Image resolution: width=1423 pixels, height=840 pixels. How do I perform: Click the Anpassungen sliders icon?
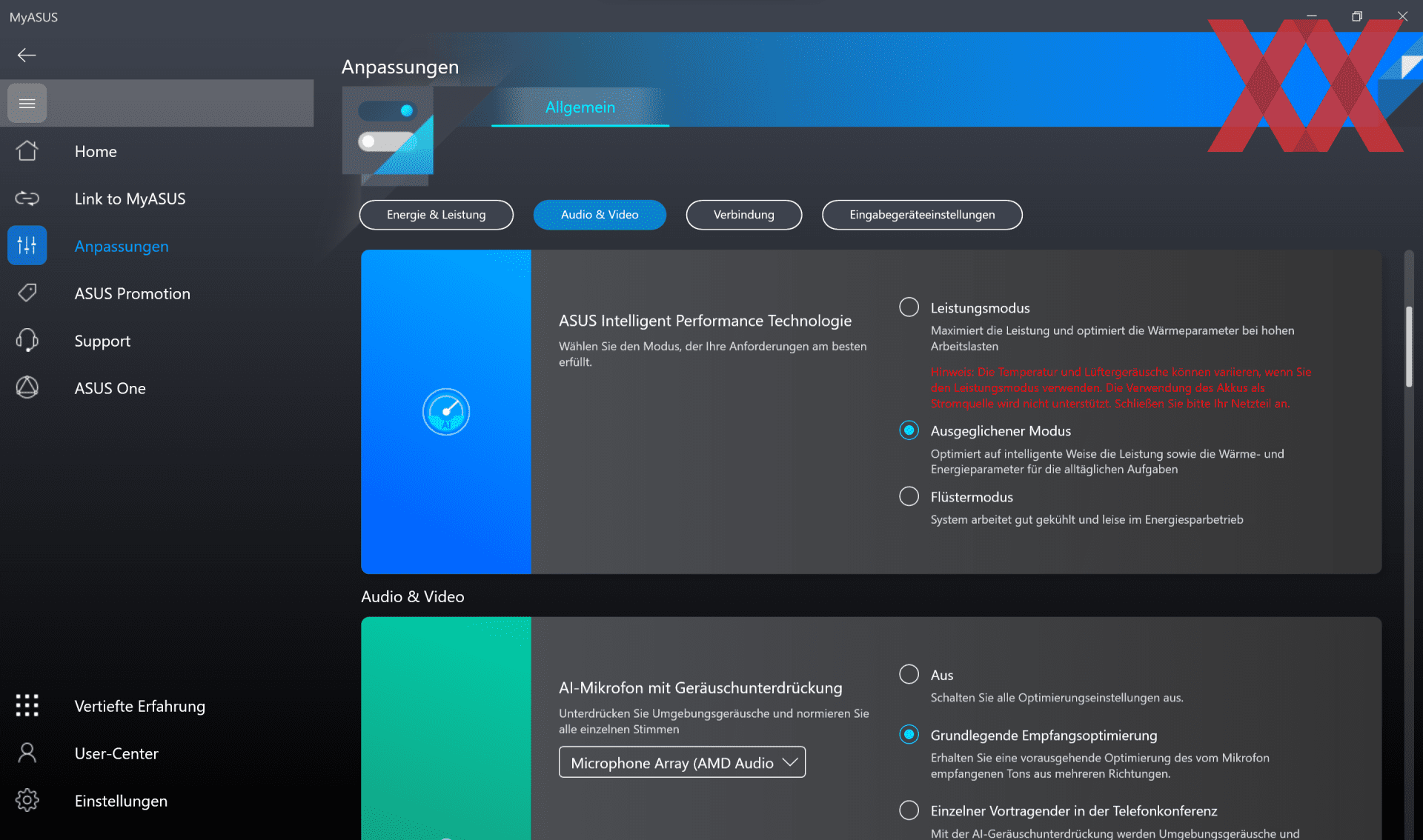27,245
